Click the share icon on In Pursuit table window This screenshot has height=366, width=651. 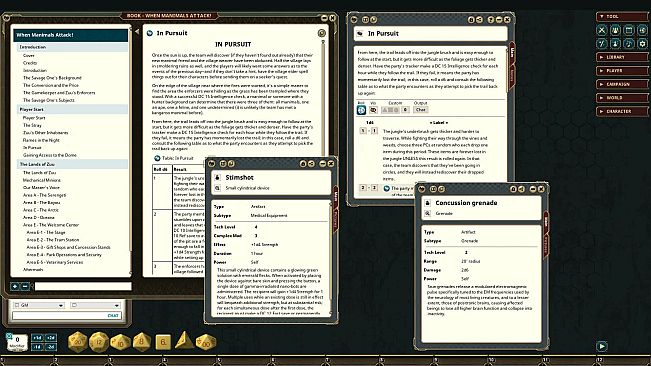[479, 20]
